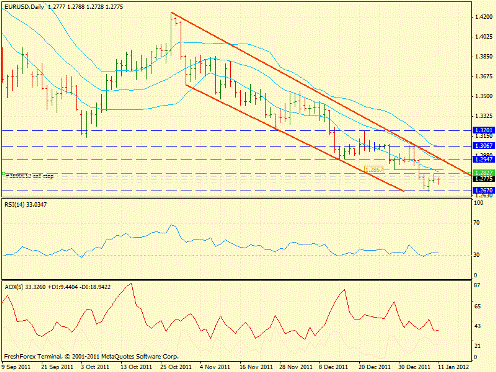This screenshot has height=372, width=496.
Task: Click the sell stop order label
Action: [29, 176]
